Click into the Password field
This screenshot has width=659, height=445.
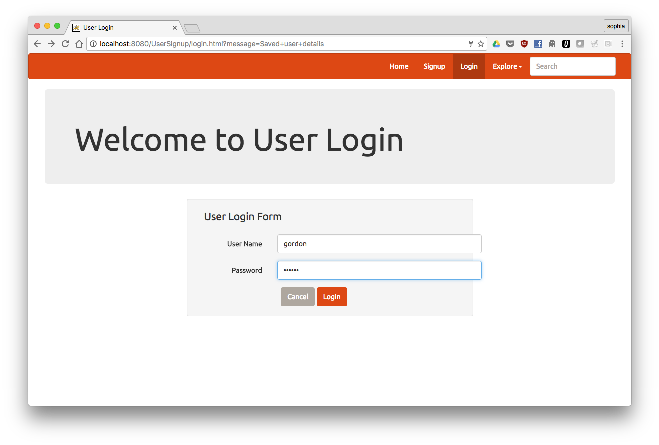click(x=379, y=270)
